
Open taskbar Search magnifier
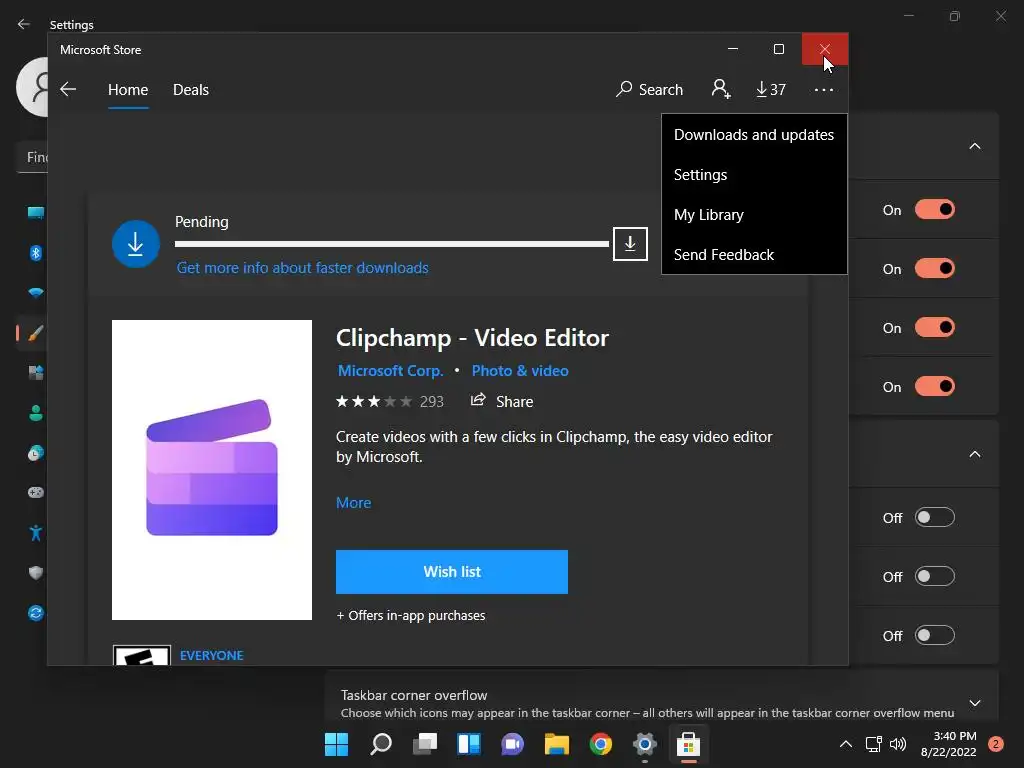pos(381,744)
